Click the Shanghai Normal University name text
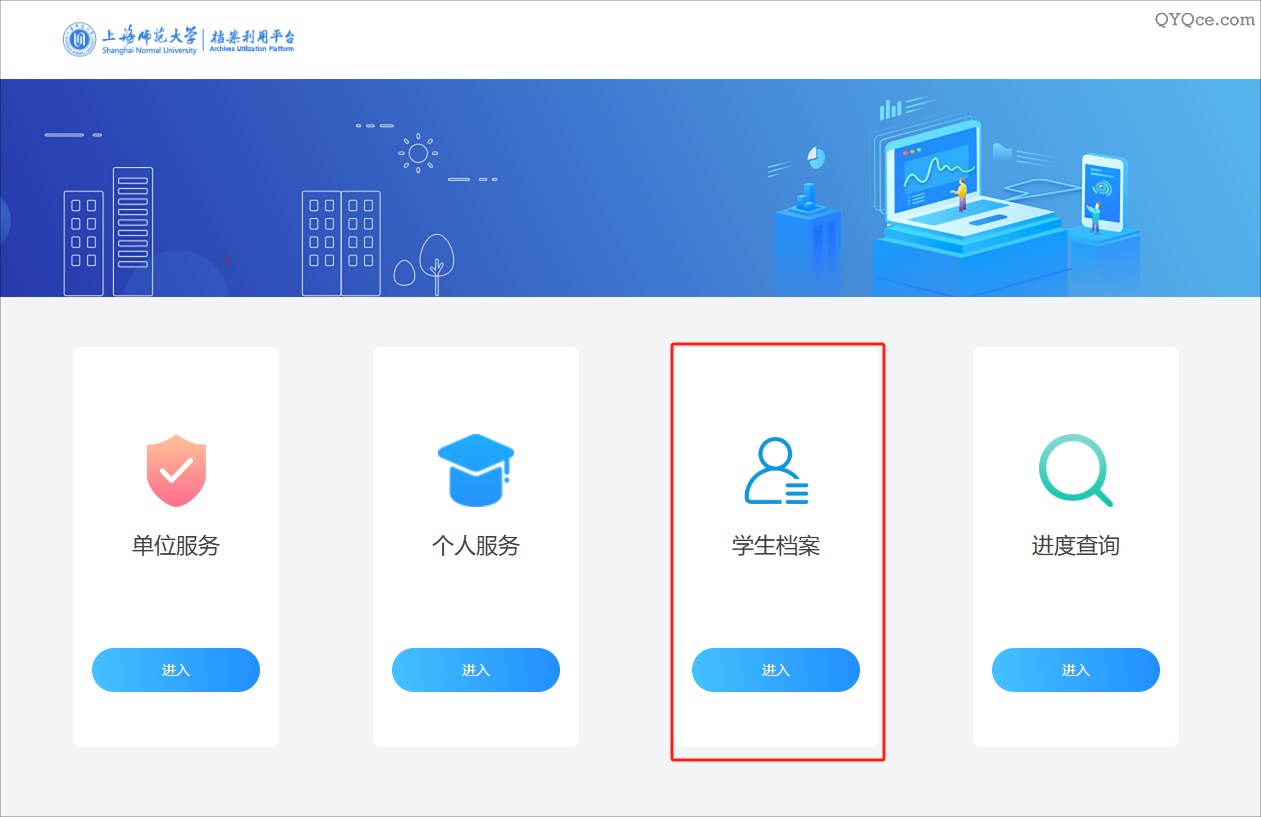This screenshot has height=817, width=1261. point(150,40)
